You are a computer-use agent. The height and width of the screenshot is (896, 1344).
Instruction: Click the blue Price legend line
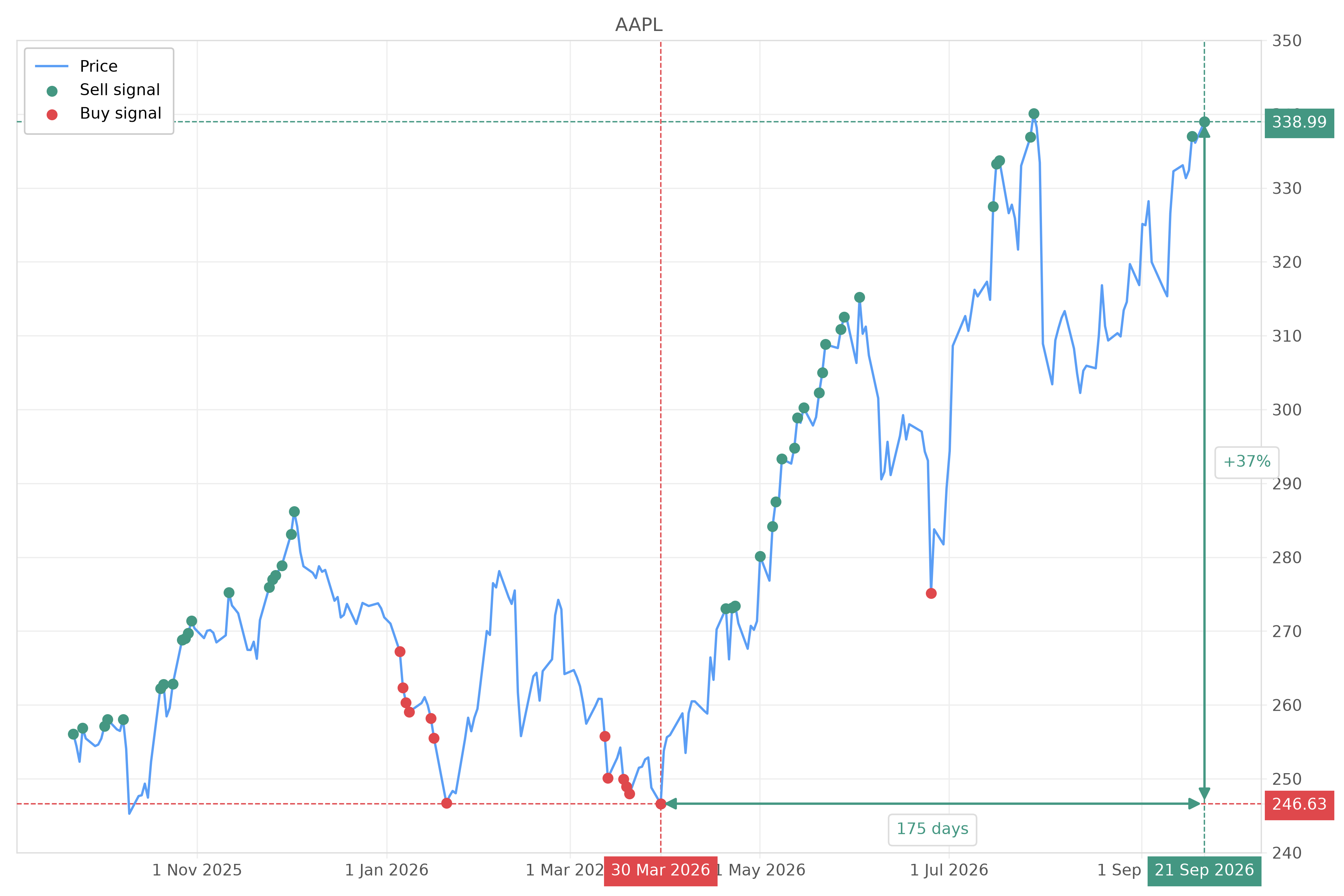(x=52, y=66)
